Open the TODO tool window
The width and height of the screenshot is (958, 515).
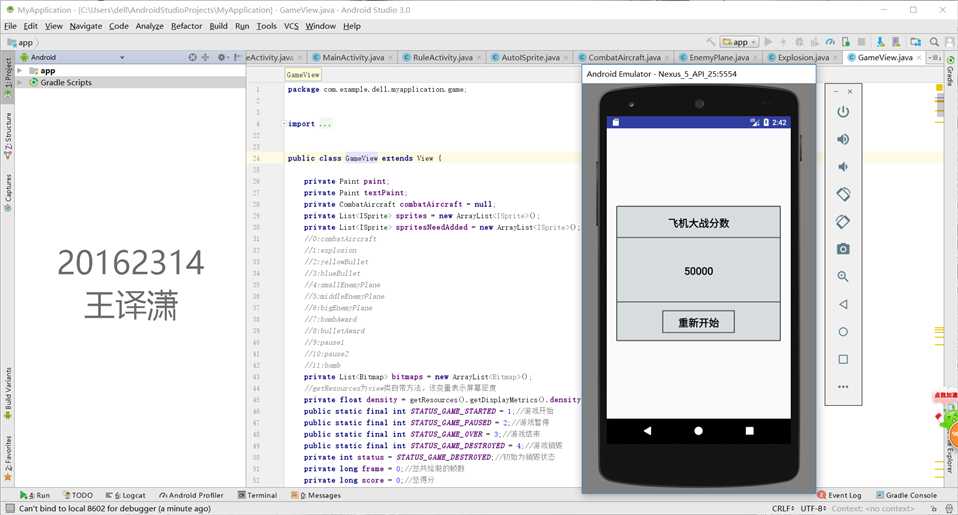pyautogui.click(x=79, y=495)
